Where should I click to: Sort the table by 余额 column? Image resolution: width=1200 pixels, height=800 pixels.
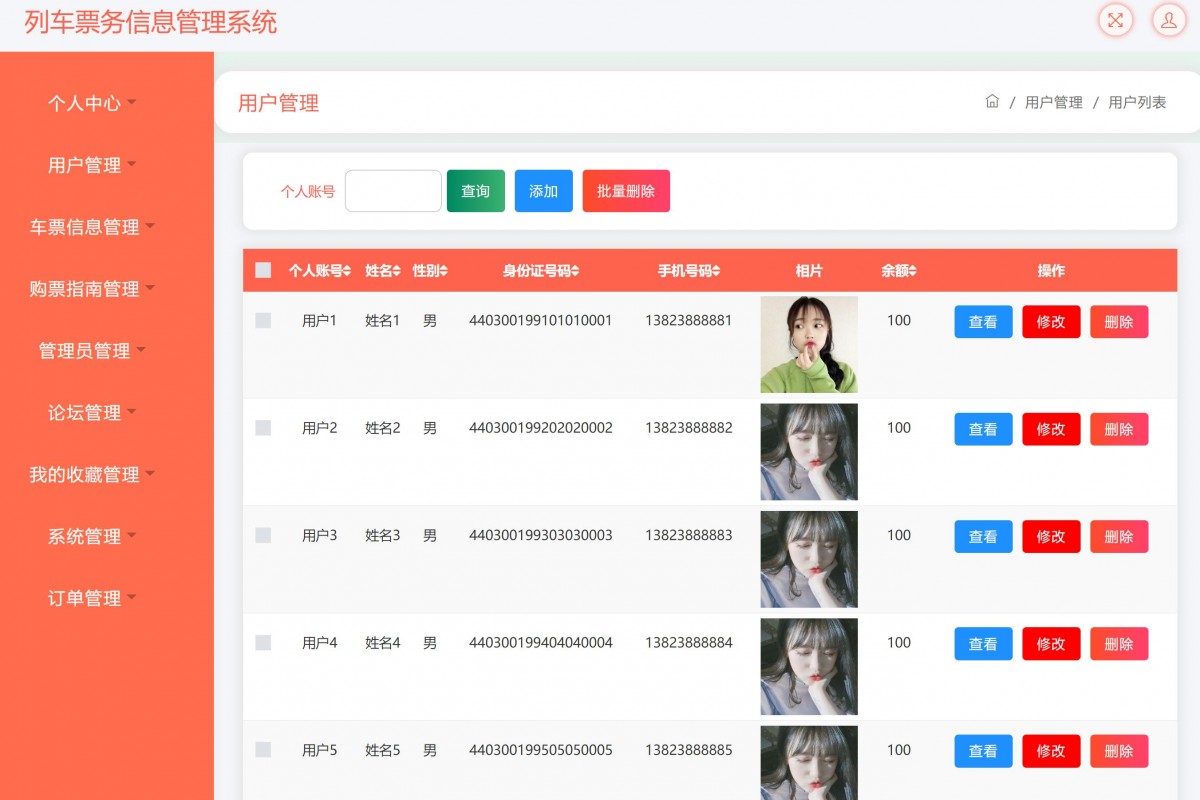pos(897,270)
